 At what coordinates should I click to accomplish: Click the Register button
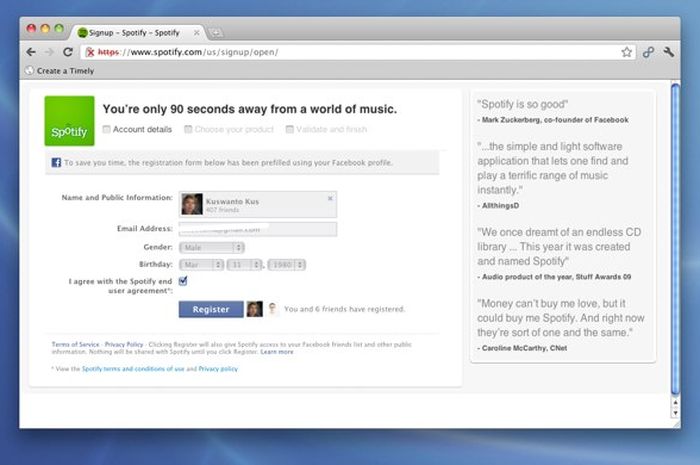coord(211,309)
